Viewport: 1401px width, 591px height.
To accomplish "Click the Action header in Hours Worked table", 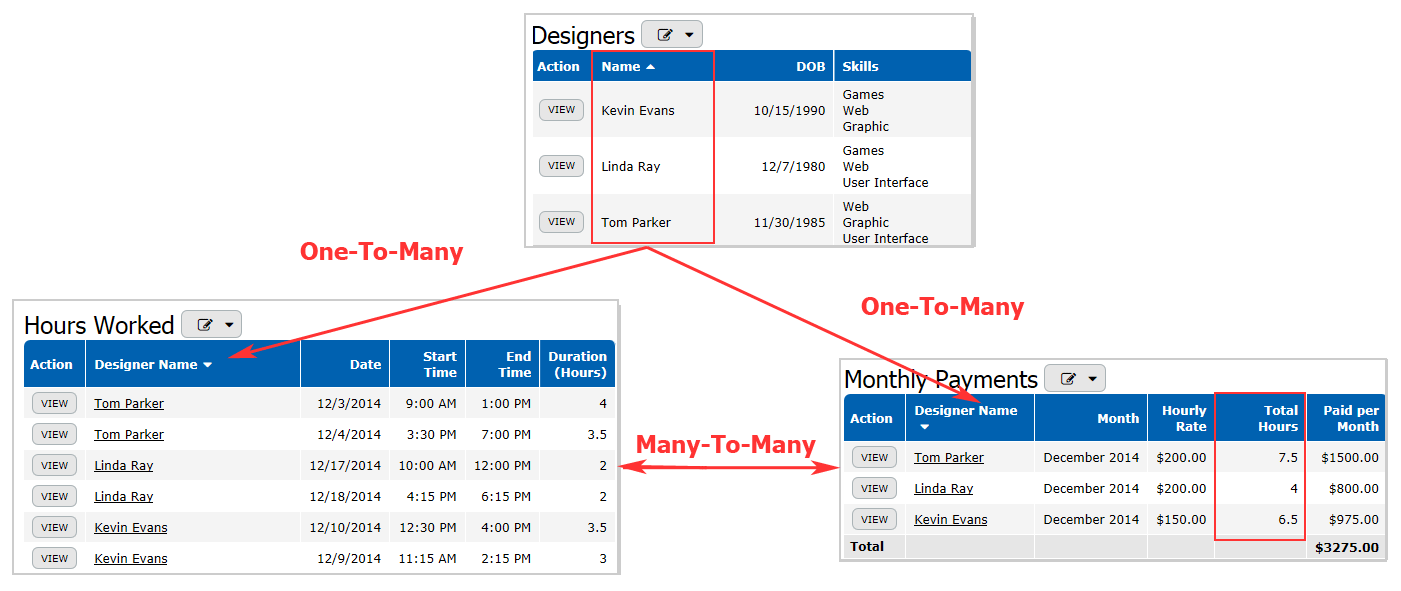I will coord(51,364).
